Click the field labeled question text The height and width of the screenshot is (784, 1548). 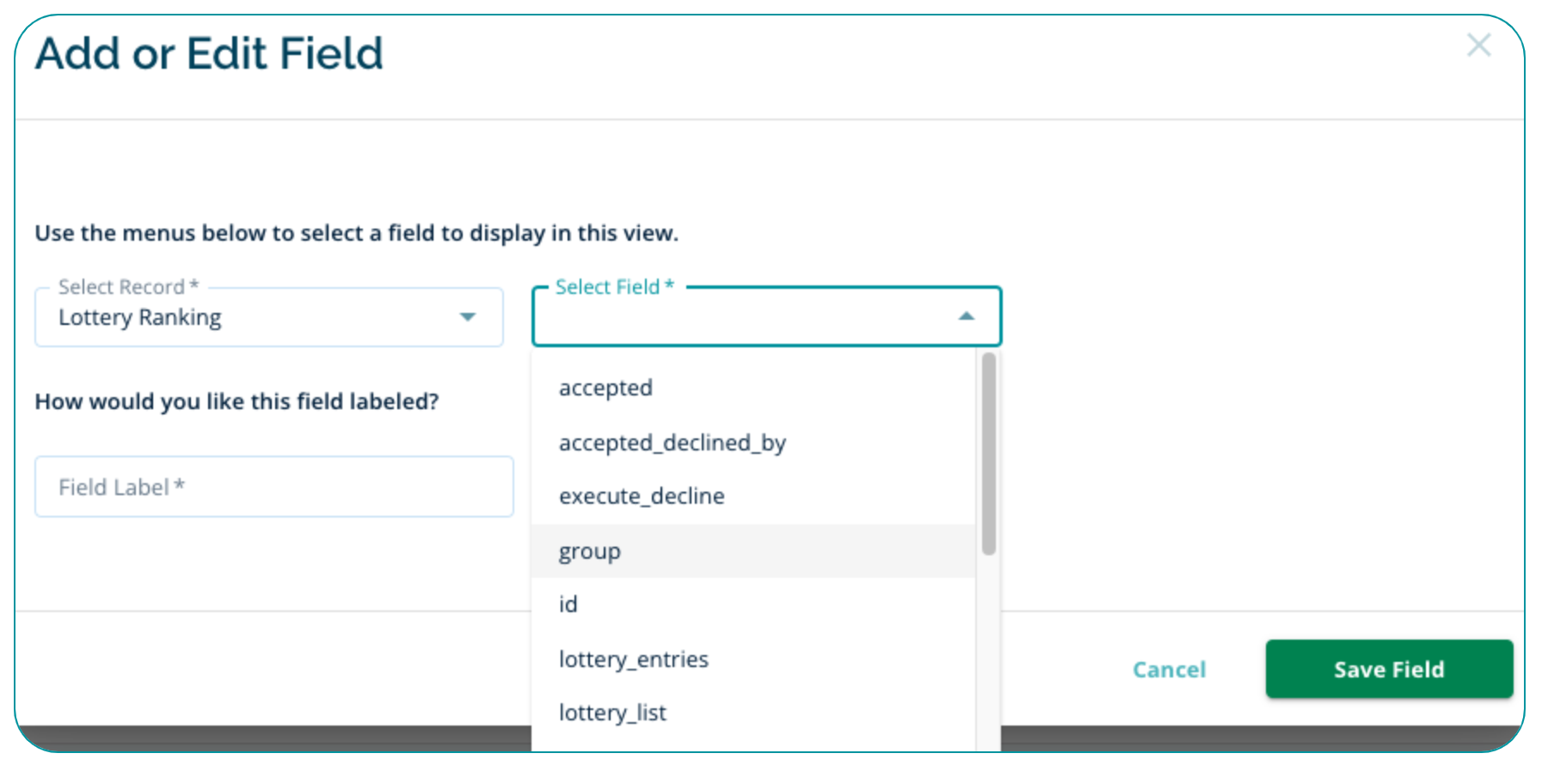tap(236, 401)
